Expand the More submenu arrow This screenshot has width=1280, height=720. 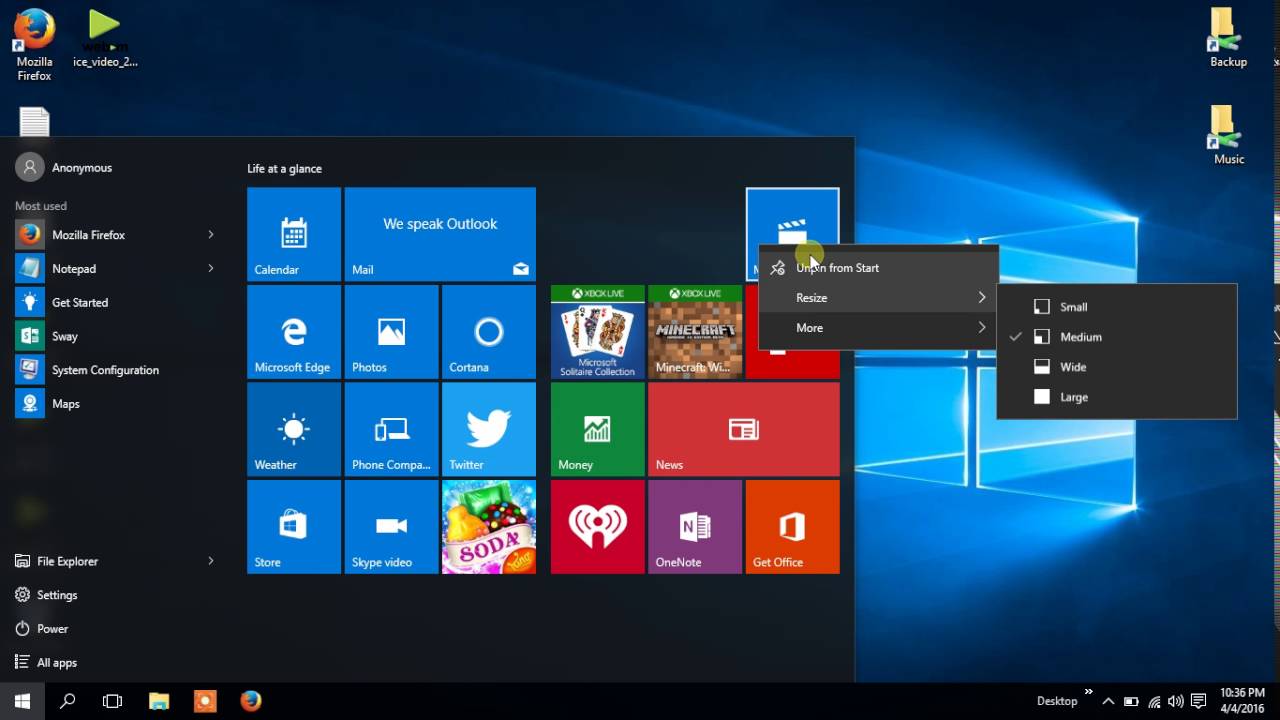[x=982, y=328]
